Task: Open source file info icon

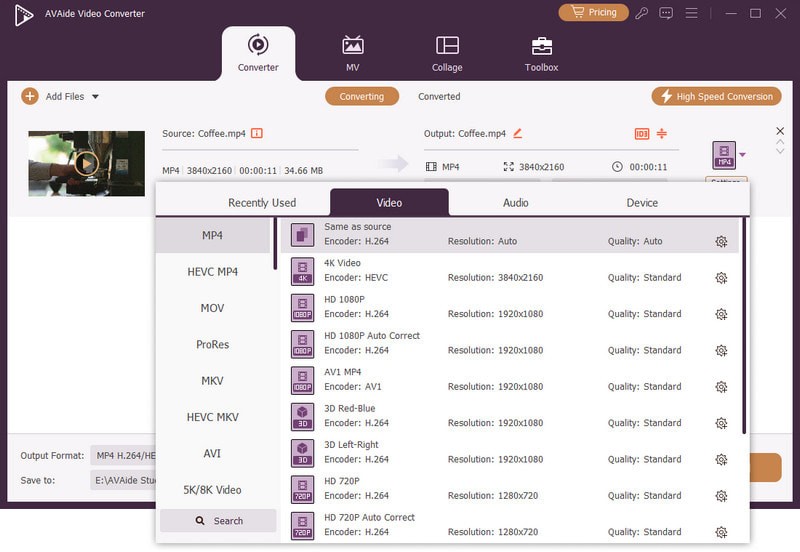Action: pos(257,133)
